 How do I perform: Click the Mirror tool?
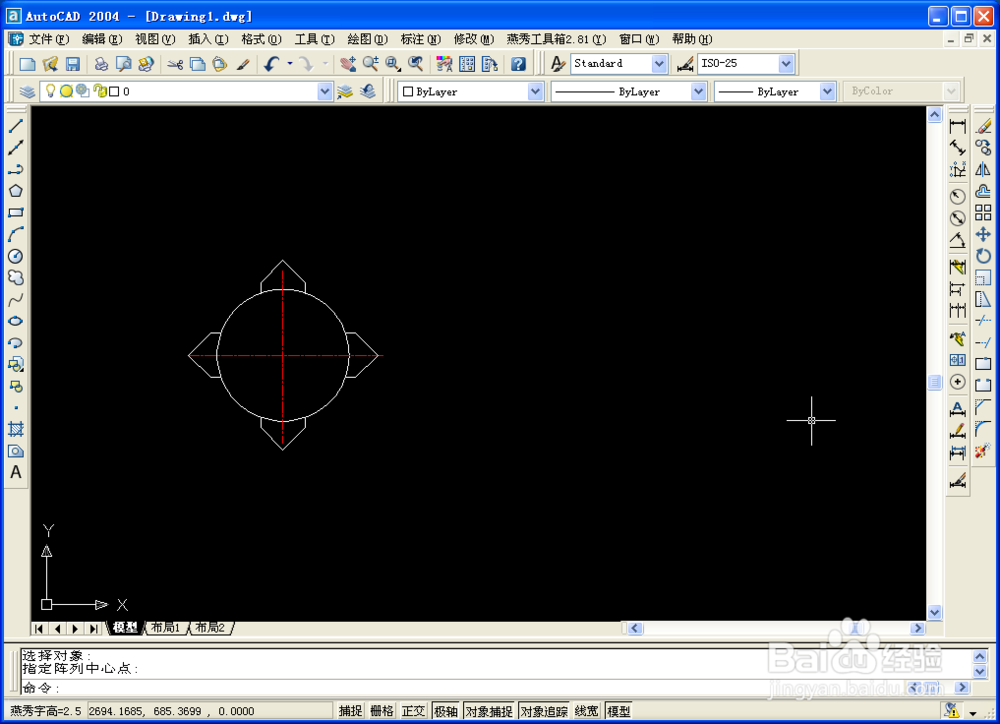(x=983, y=169)
